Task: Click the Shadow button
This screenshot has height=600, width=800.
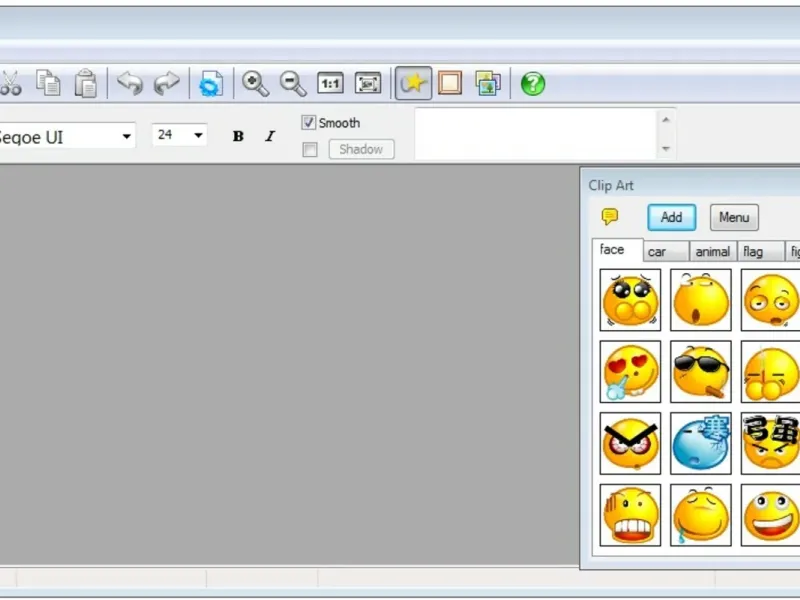Action: [x=361, y=149]
